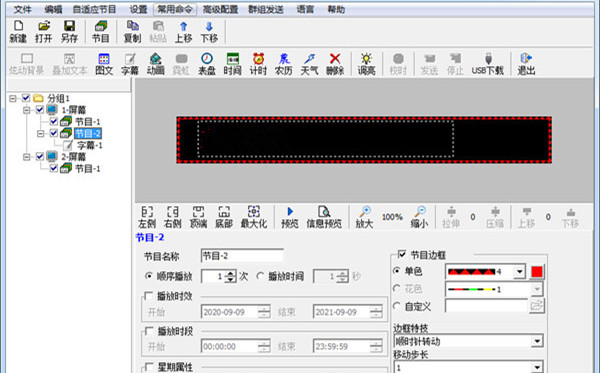Align area to 右侧 (right)

click(173, 217)
